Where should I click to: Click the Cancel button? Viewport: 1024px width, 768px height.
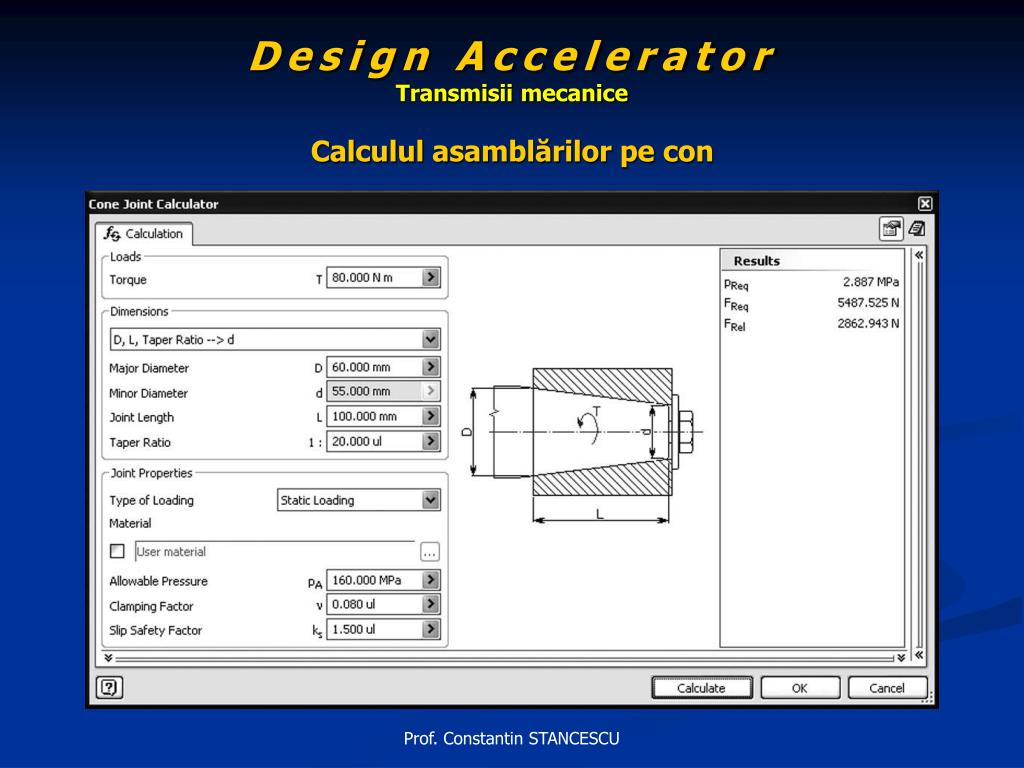tap(887, 688)
